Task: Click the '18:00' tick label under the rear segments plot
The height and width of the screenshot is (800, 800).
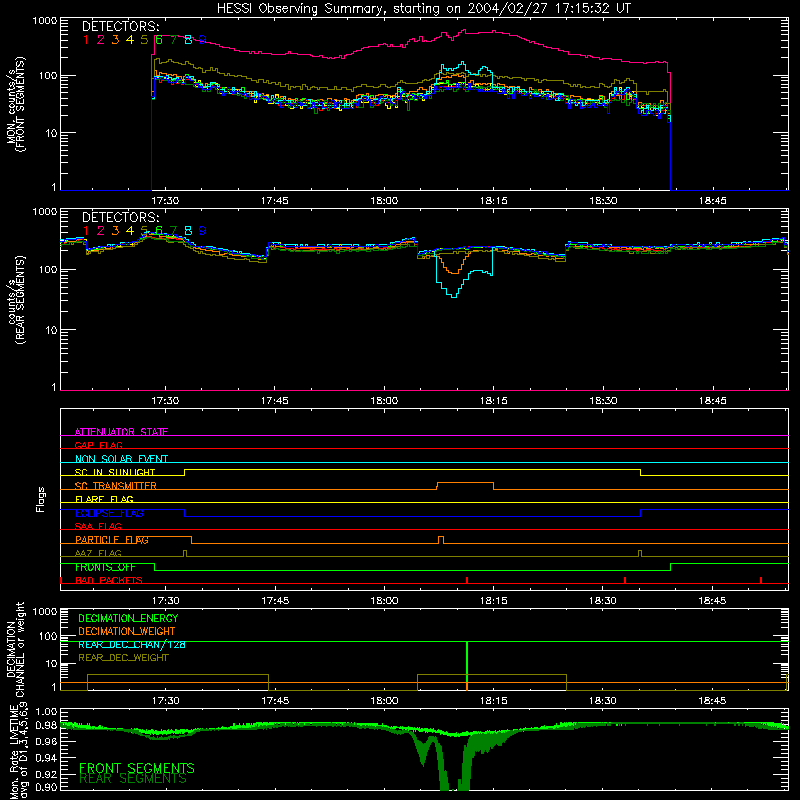Action: [384, 401]
